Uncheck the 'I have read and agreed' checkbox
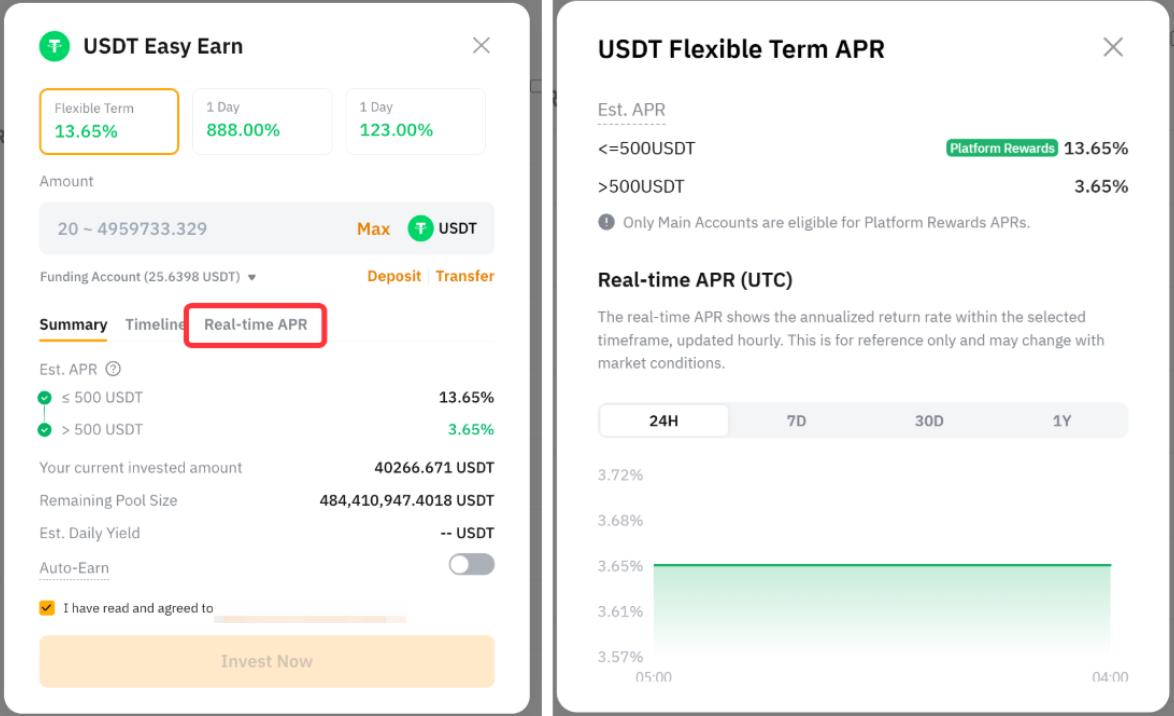1174x716 pixels. point(47,608)
